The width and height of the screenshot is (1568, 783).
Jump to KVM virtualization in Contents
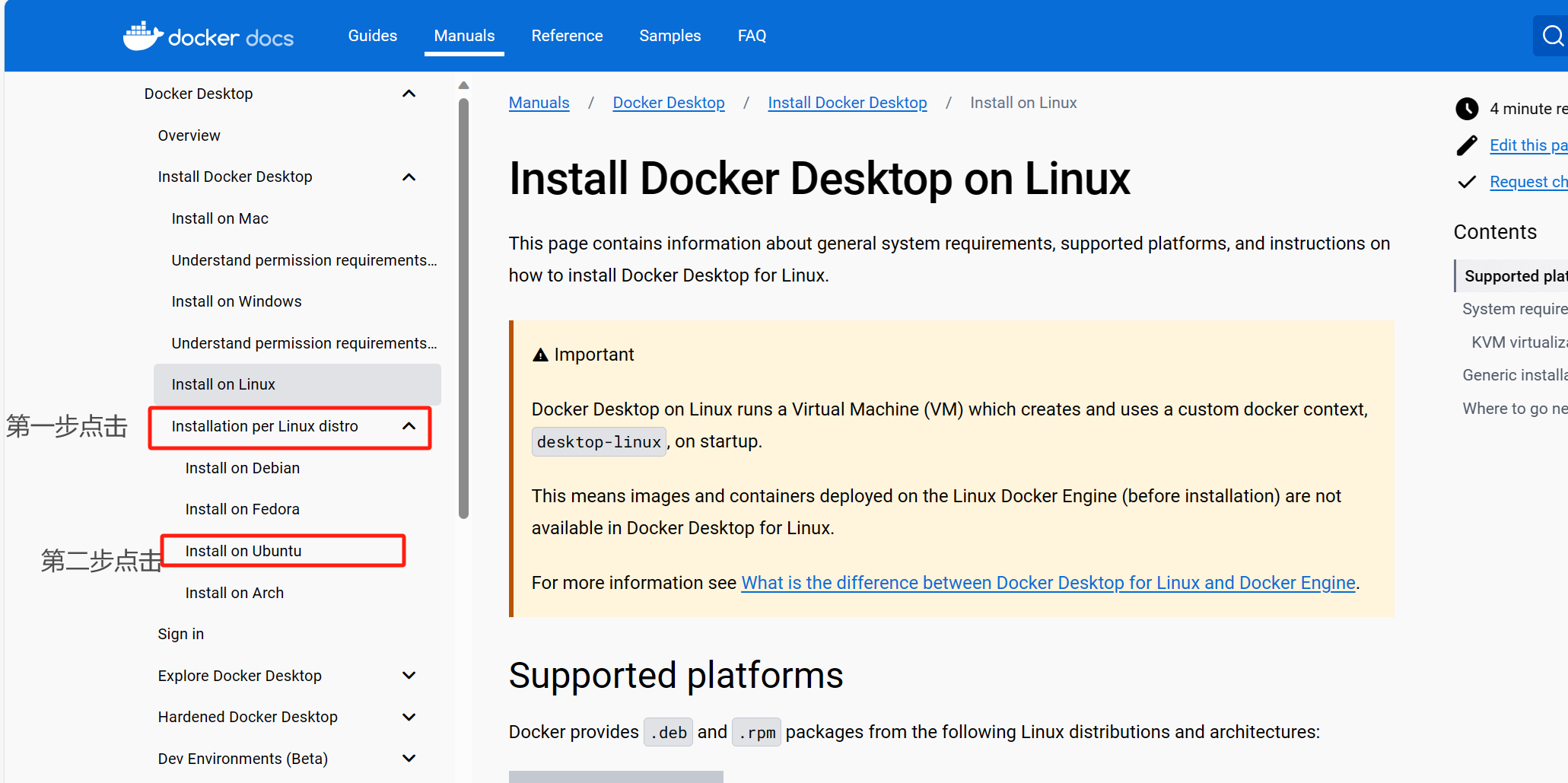point(1519,342)
